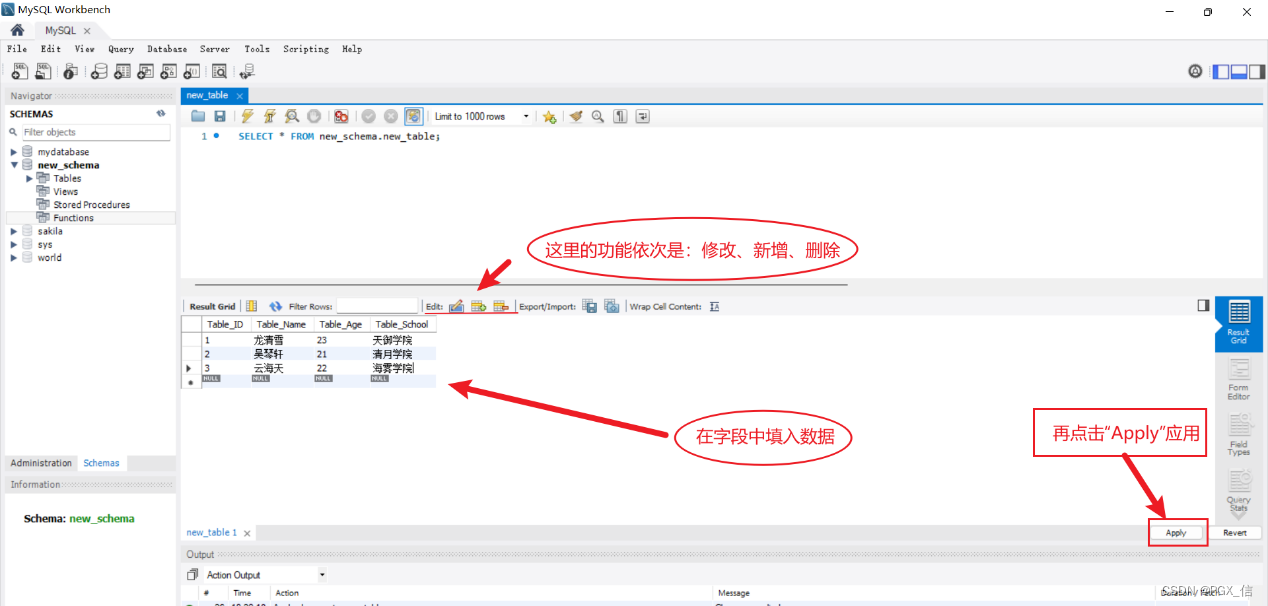Click the Create new function icon

pyautogui.click(x=191, y=71)
